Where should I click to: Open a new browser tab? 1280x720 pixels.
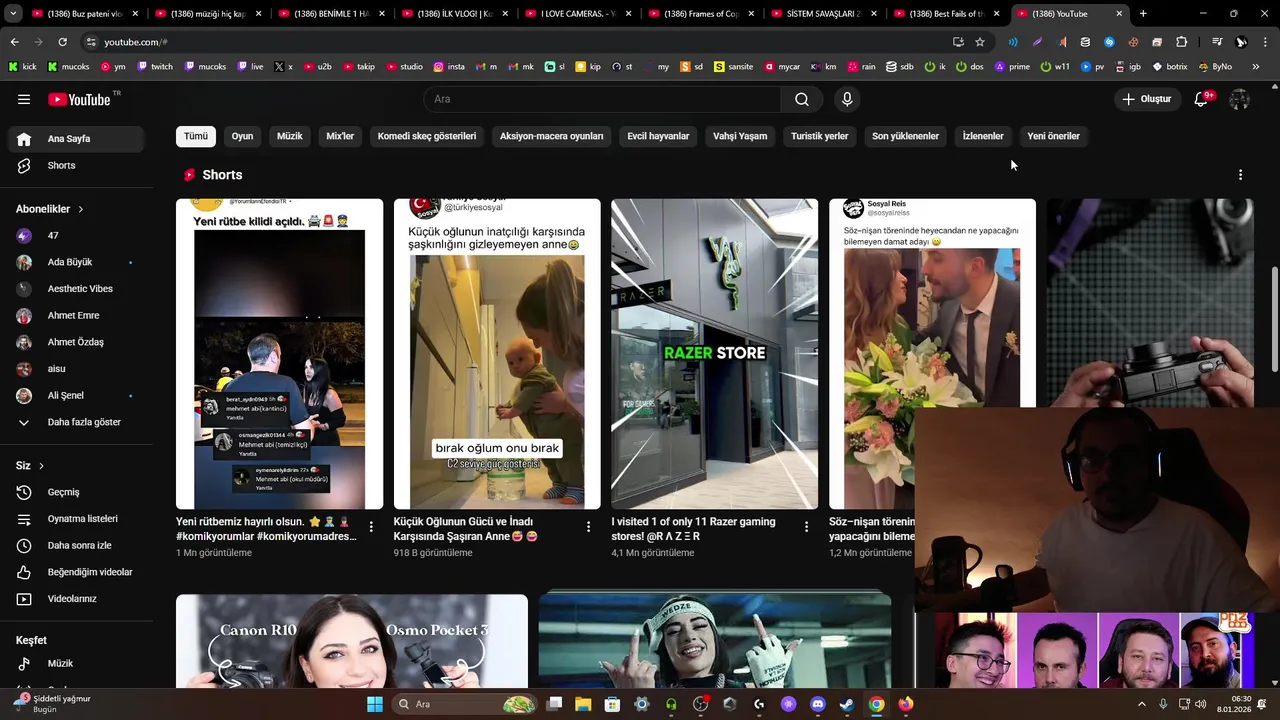[1143, 14]
